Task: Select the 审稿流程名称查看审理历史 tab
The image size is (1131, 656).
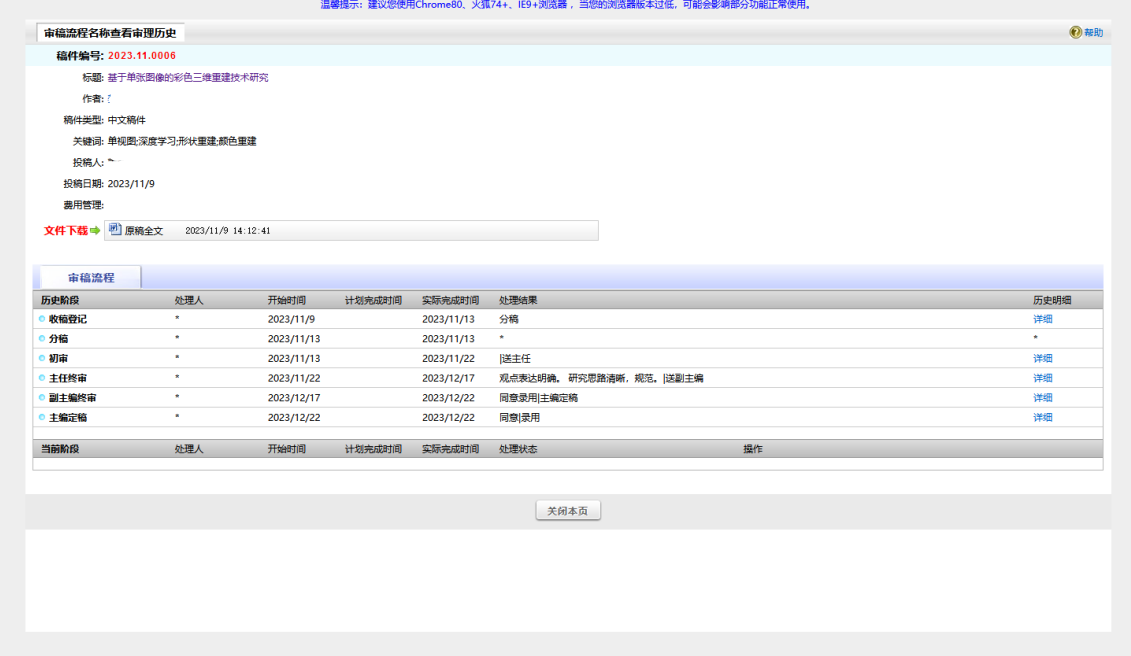Action: (x=110, y=33)
